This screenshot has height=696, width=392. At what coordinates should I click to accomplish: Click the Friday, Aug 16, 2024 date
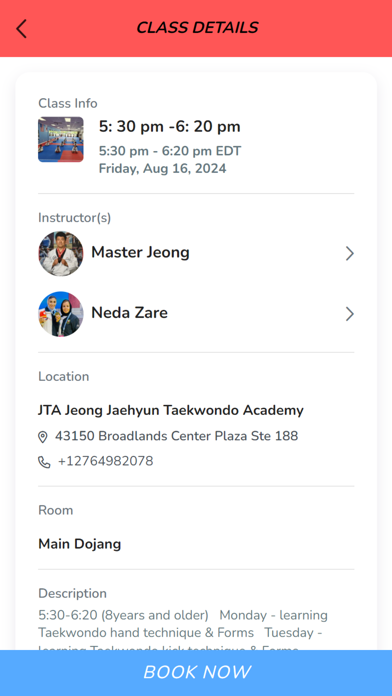point(162,169)
